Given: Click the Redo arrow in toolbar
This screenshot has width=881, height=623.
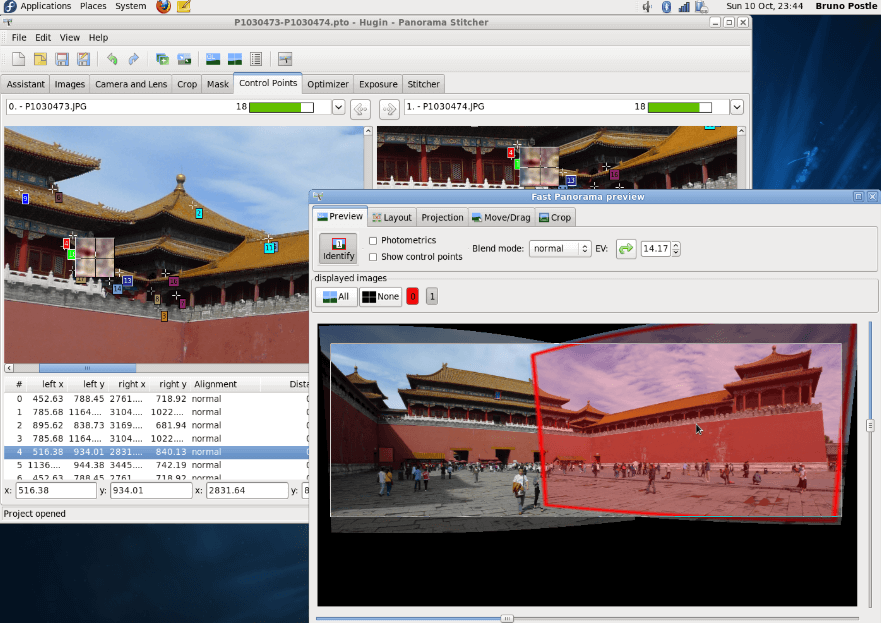Looking at the screenshot, I should coord(133,59).
